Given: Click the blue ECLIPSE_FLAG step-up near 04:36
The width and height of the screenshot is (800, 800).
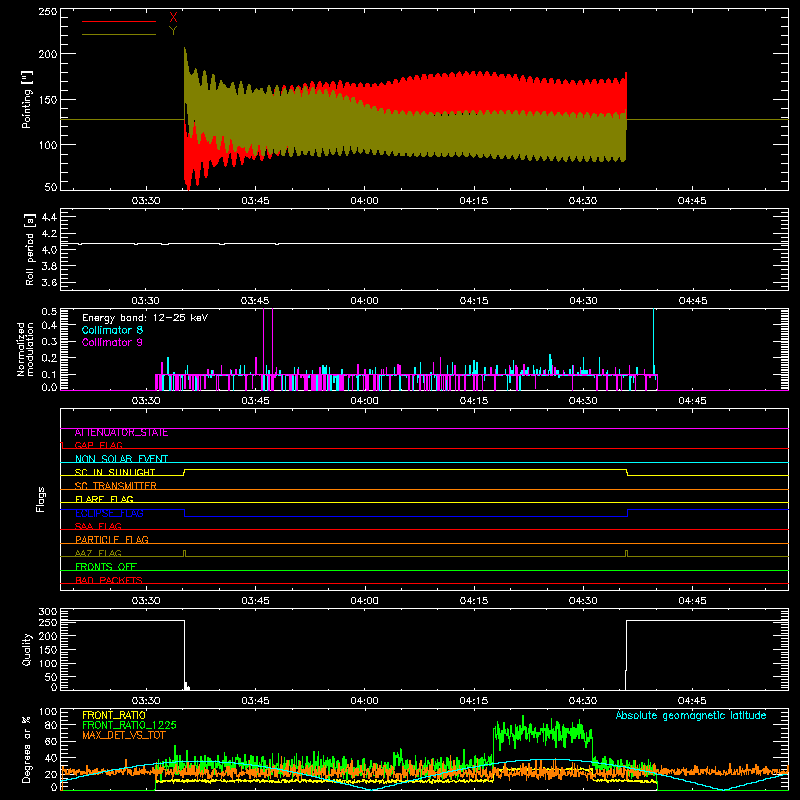Looking at the screenshot, I should 628,513.
